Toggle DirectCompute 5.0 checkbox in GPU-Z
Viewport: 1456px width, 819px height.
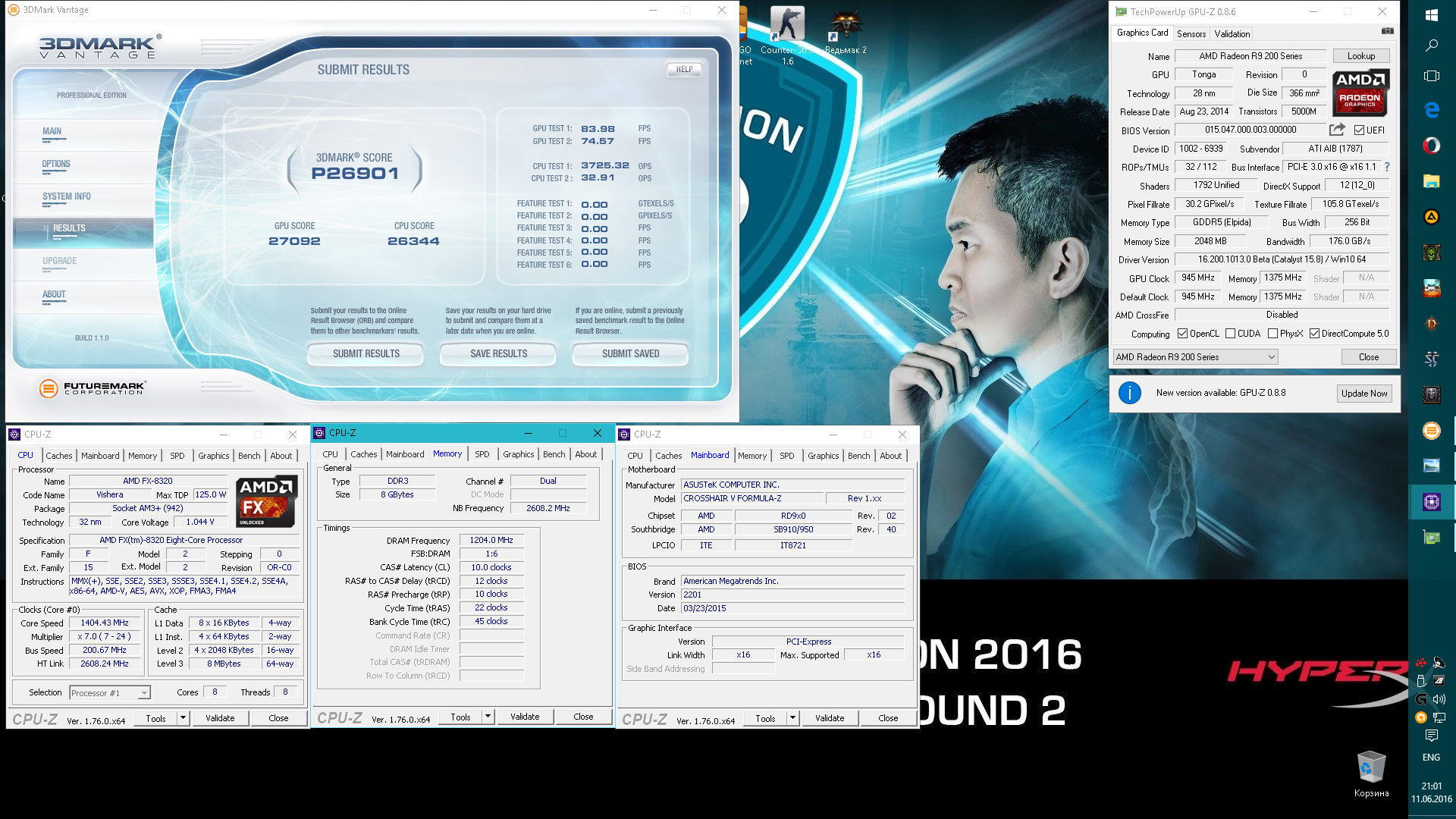pyautogui.click(x=1314, y=334)
